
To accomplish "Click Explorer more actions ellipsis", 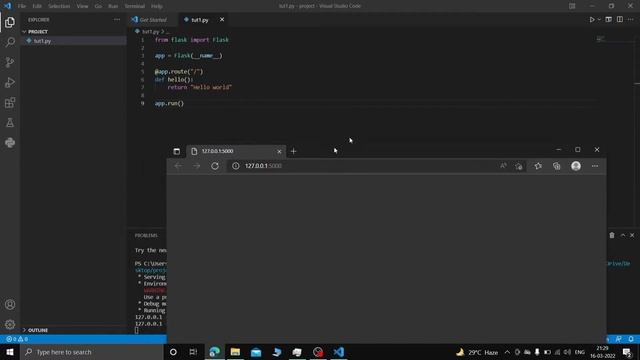I will [117, 20].
